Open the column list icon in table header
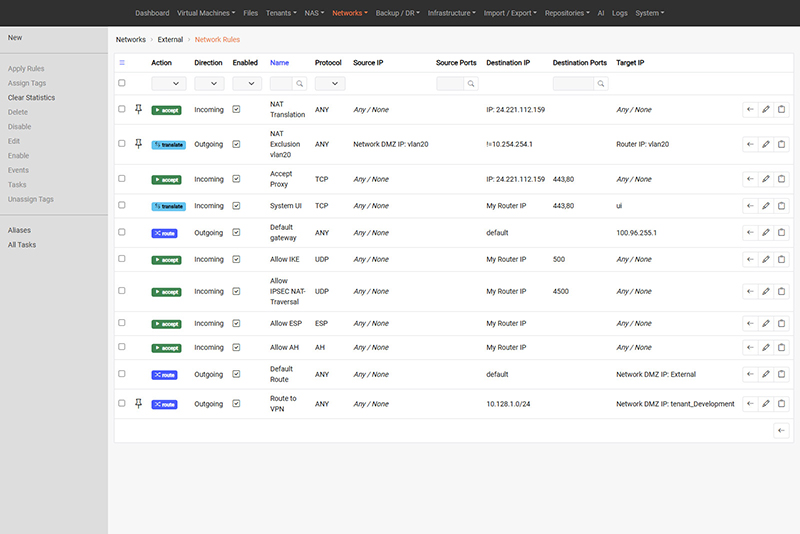This screenshot has height=534, width=800. (x=122, y=63)
